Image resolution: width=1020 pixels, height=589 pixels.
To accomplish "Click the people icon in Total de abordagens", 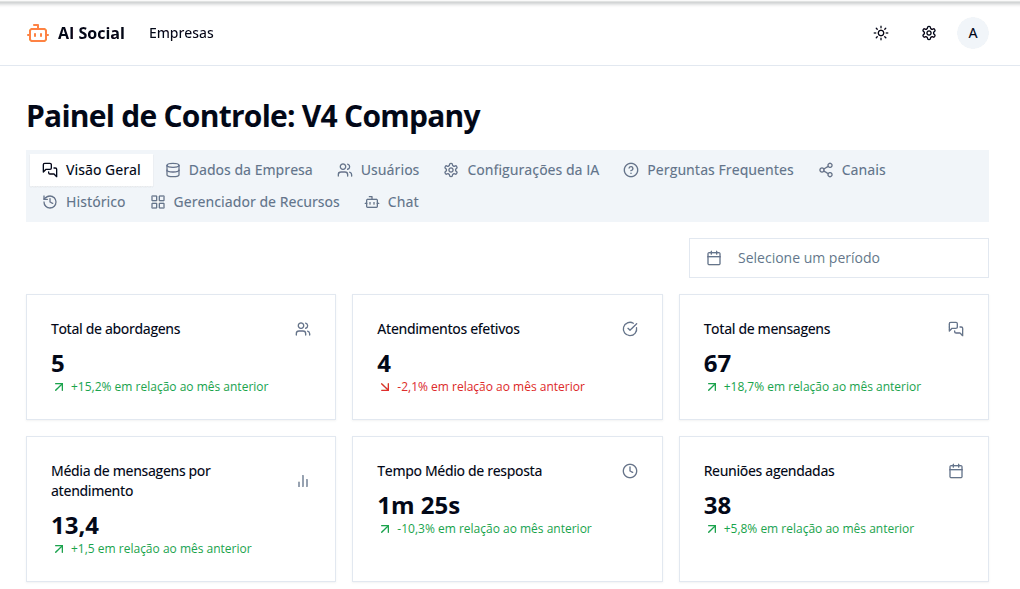I will pos(303,329).
